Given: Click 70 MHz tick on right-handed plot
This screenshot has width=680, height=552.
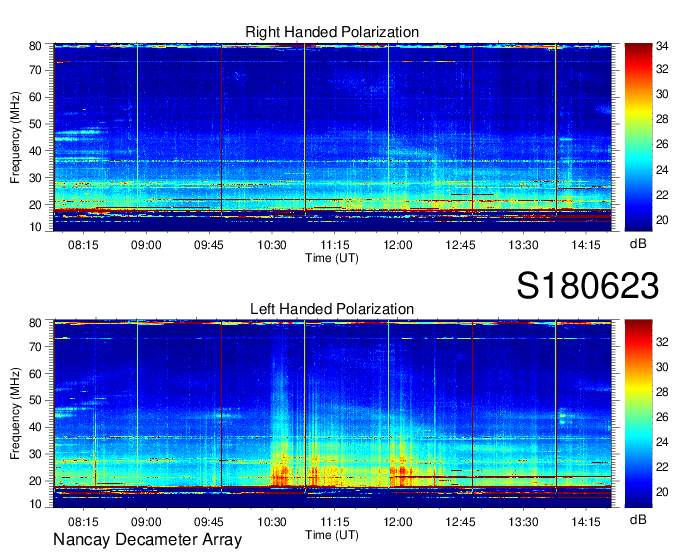Looking at the screenshot, I should click(x=35, y=70).
